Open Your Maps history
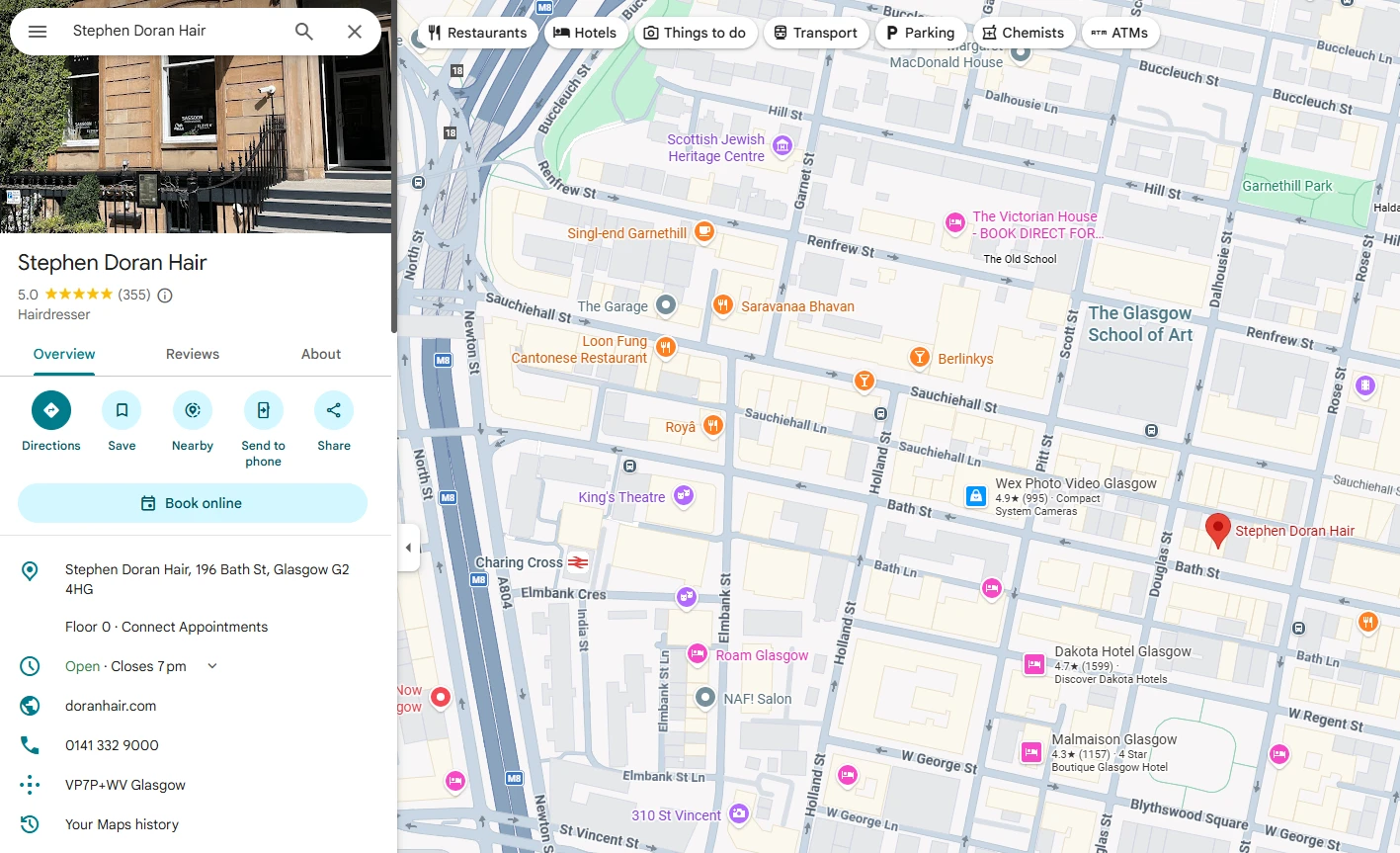 point(122,824)
